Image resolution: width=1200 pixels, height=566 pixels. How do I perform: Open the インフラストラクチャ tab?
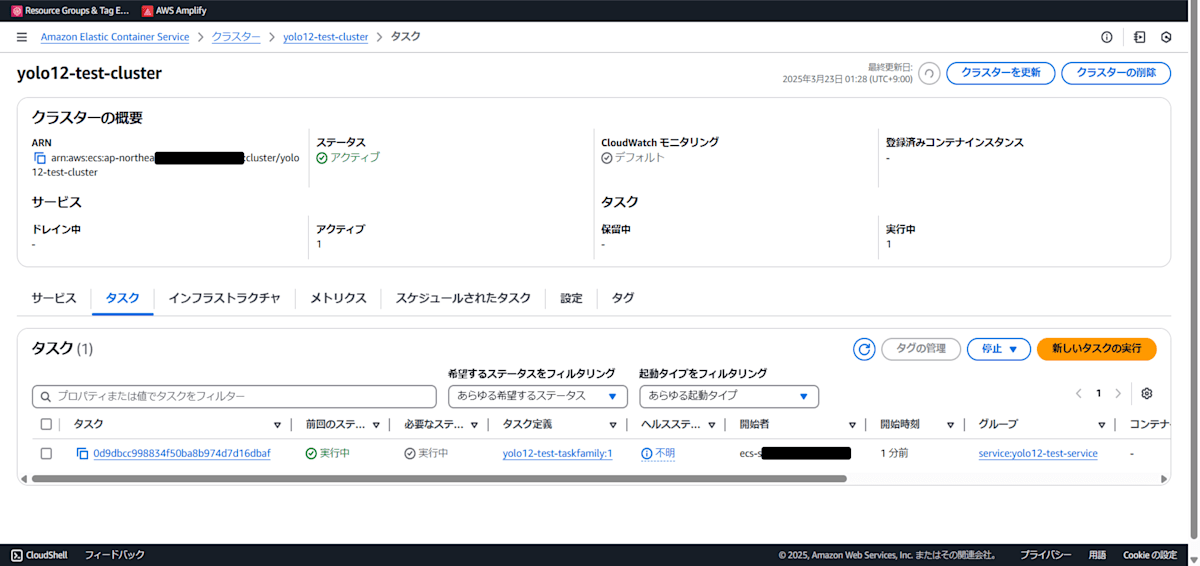click(x=224, y=298)
